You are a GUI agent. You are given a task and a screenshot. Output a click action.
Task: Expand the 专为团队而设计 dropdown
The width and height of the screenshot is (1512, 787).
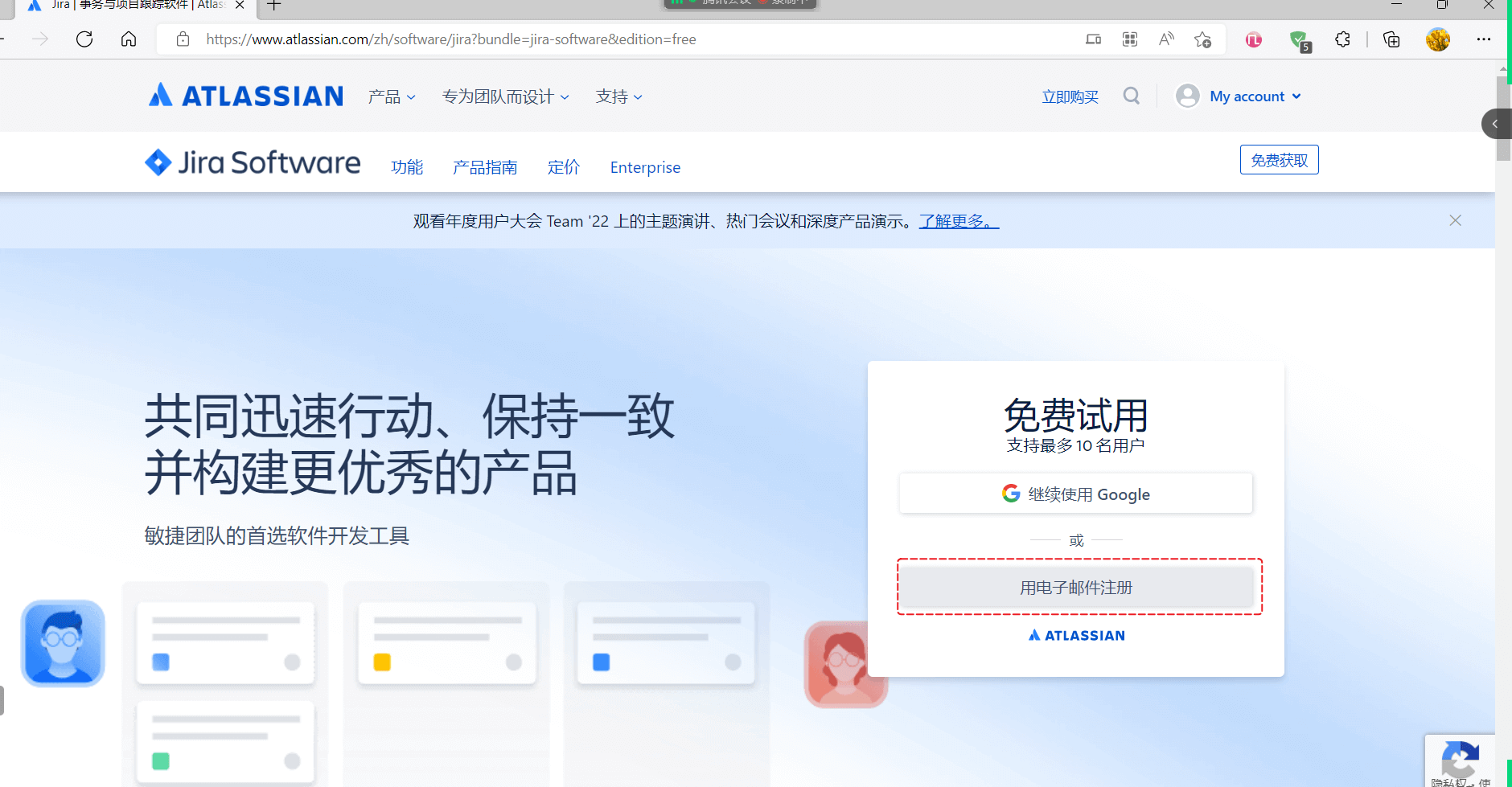coord(506,96)
